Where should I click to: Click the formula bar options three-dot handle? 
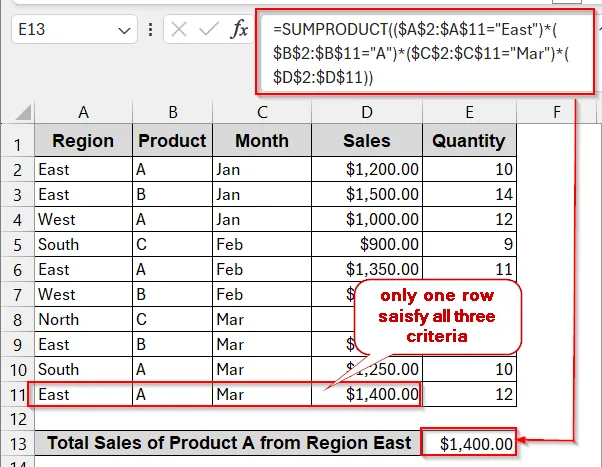150,29
